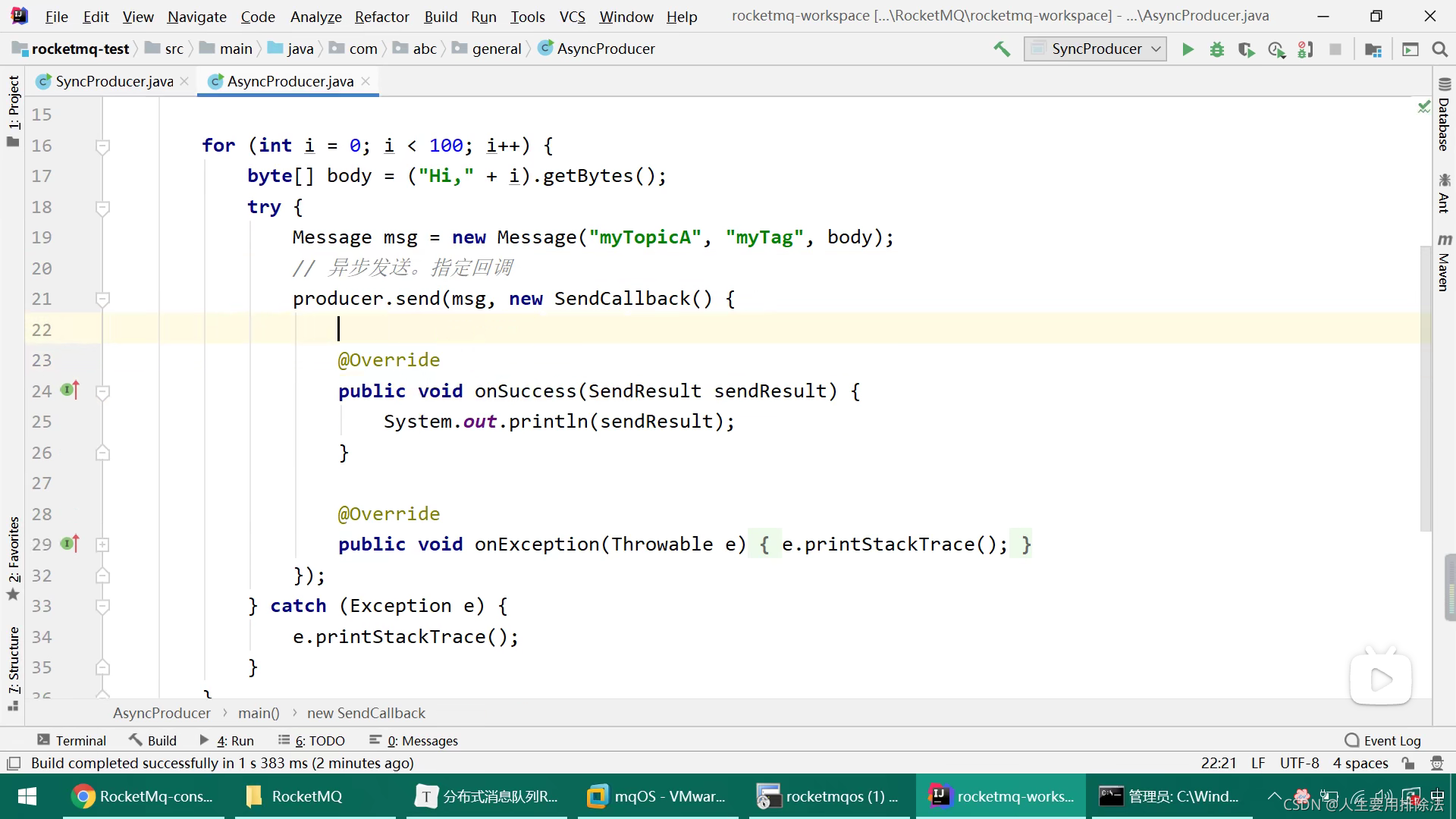The height and width of the screenshot is (819, 1456).
Task: Open the 6: TODO tool window
Action: click(311, 741)
